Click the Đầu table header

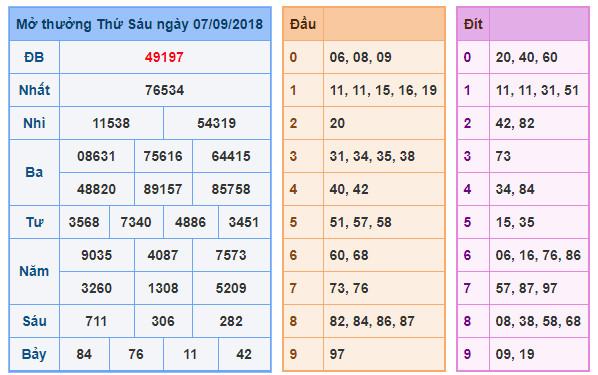point(303,24)
